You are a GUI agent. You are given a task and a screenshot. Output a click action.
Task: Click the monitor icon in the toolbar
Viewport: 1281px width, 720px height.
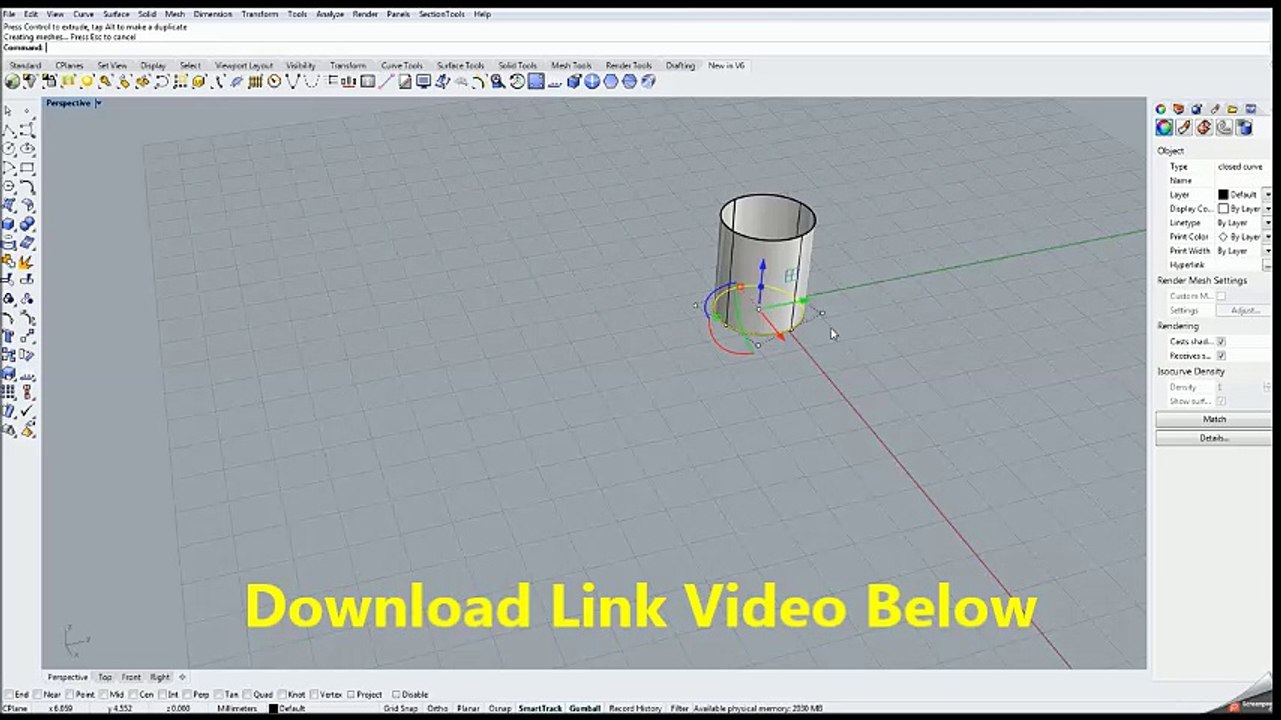click(x=423, y=82)
